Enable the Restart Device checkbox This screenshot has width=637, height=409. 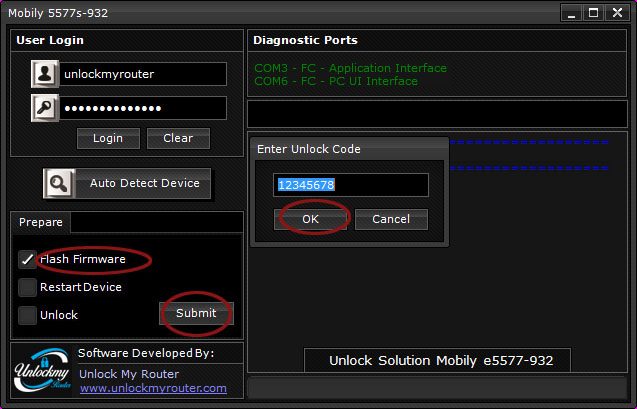point(27,287)
